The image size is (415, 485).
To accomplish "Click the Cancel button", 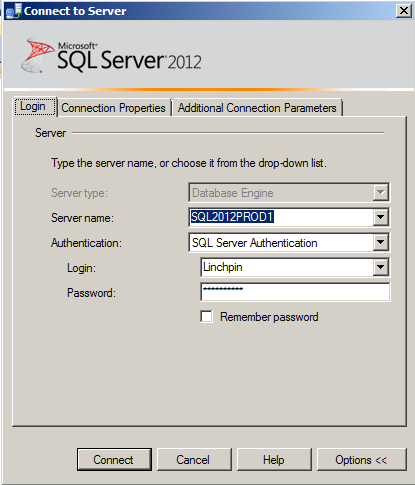I will tap(194, 460).
